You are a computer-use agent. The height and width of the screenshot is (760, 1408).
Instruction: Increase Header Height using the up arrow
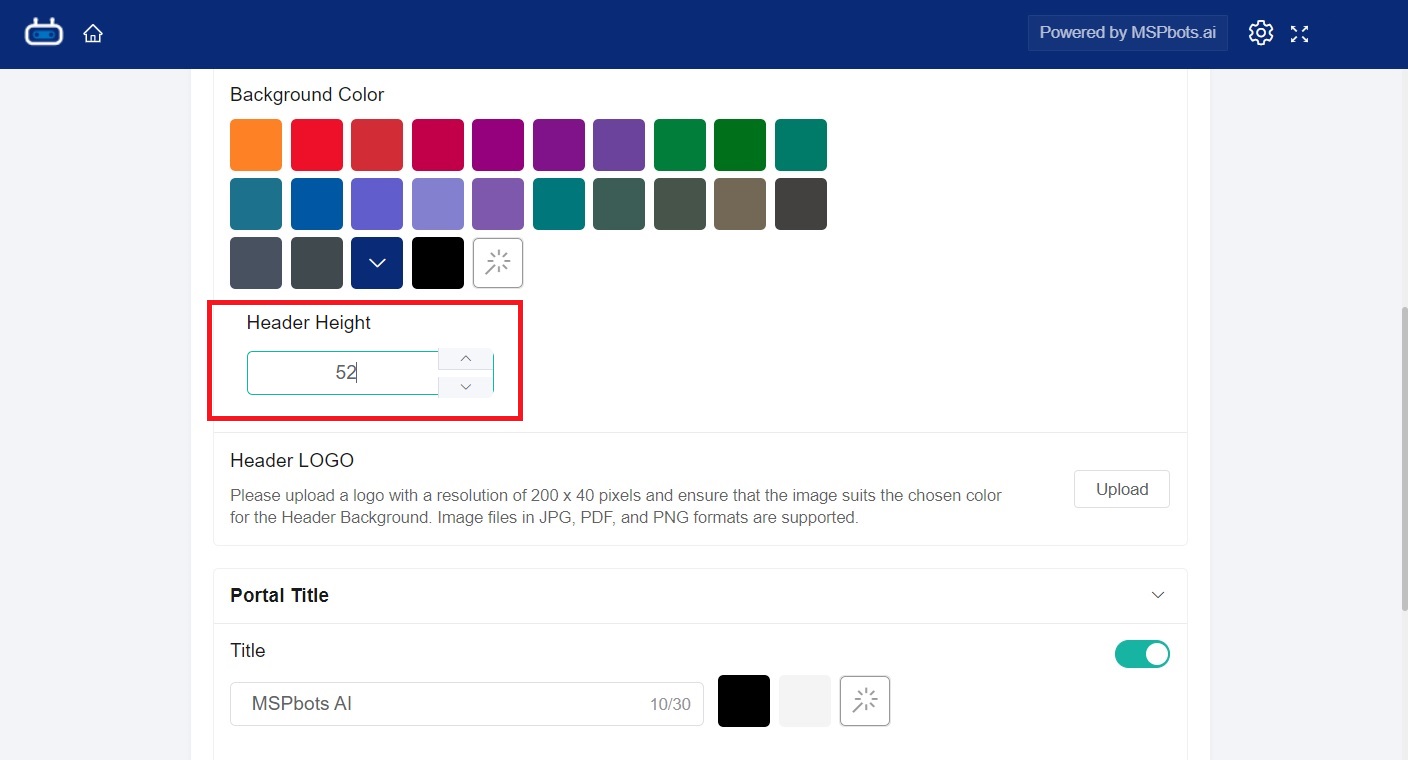click(x=465, y=359)
